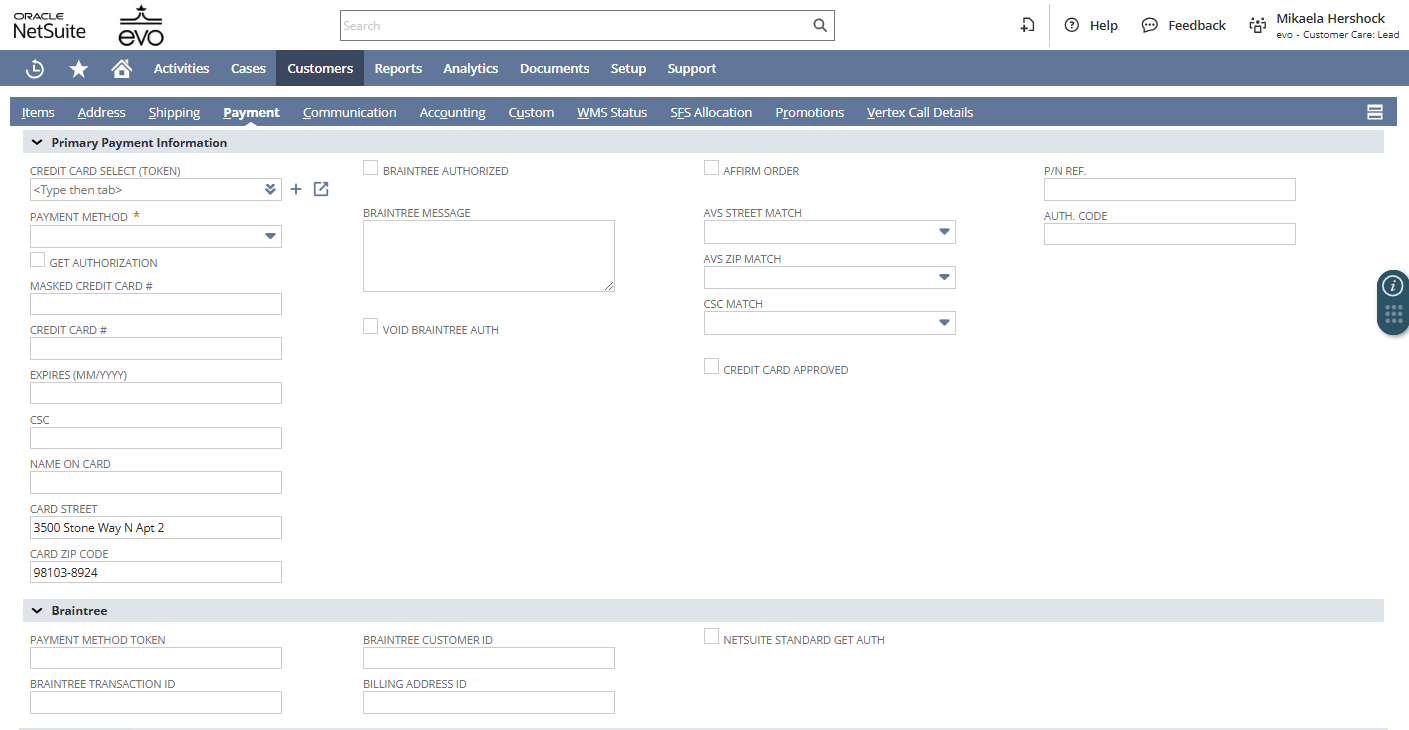Open the Customers menu
This screenshot has height=730, width=1409.
point(320,69)
